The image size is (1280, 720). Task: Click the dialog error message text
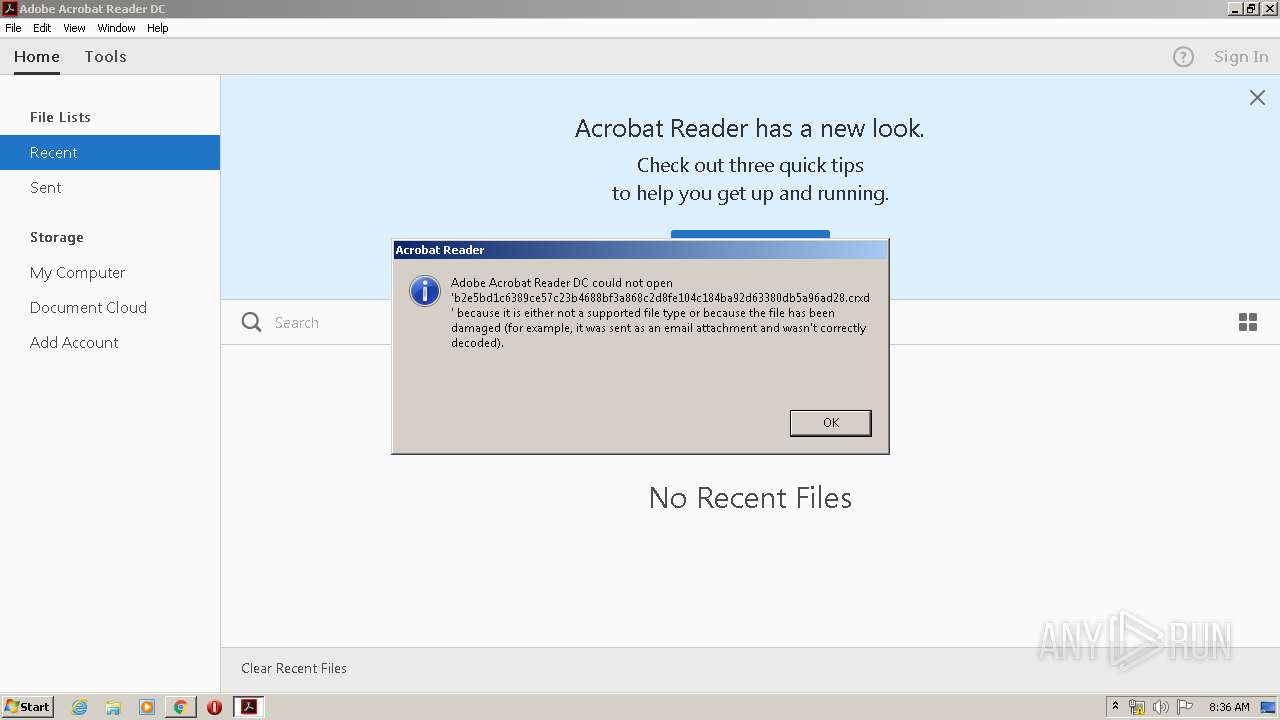pos(660,313)
